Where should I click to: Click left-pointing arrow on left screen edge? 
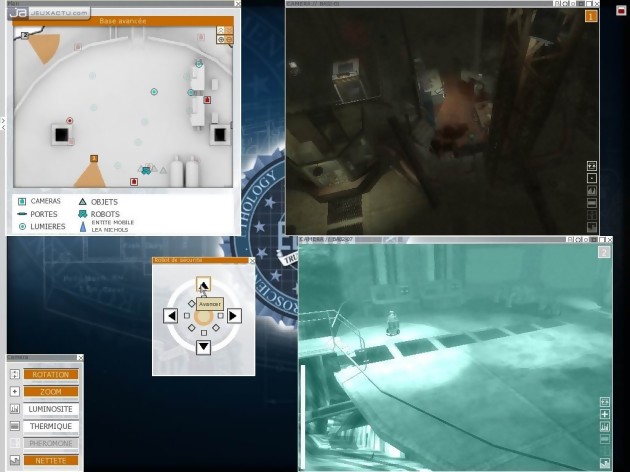click(3, 127)
